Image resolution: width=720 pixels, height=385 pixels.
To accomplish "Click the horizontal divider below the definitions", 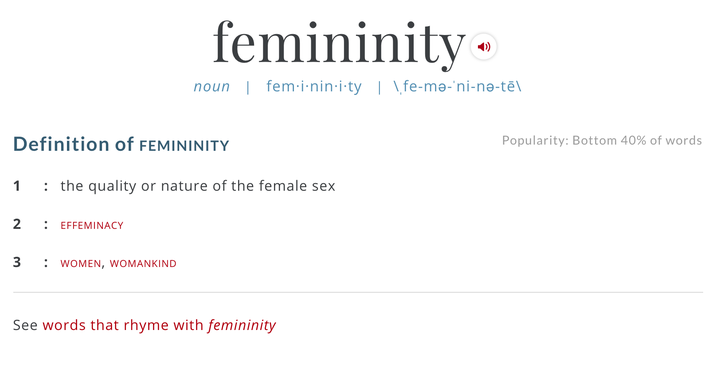I will pos(358,292).
